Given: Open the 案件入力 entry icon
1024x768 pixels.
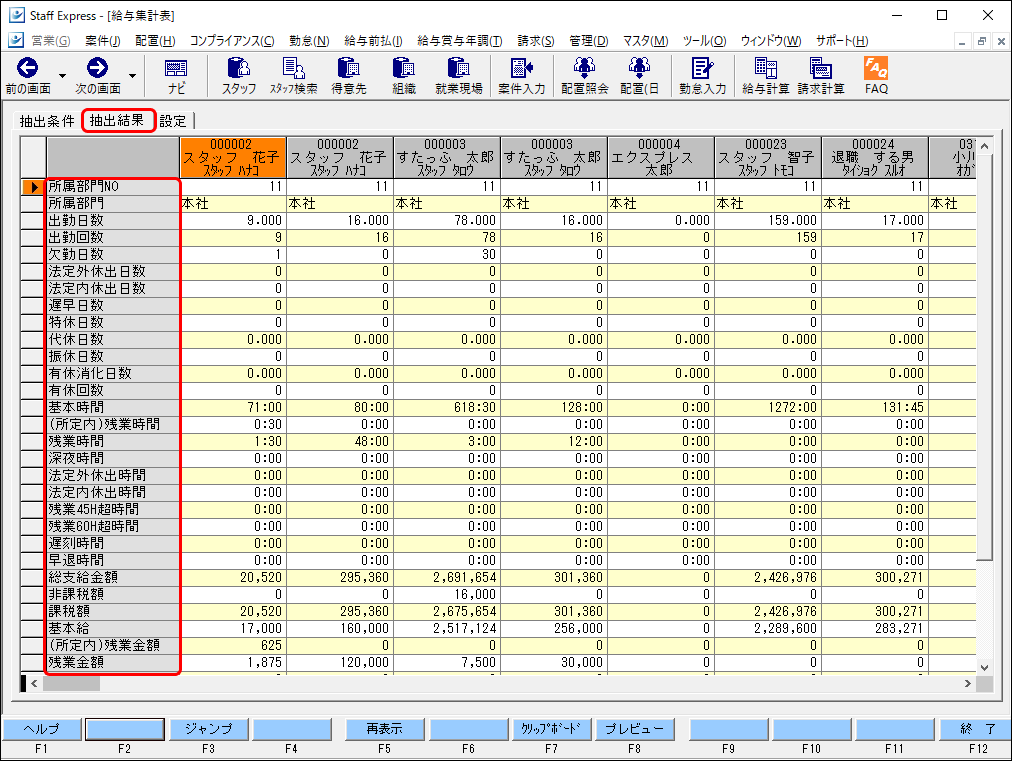Looking at the screenshot, I should (522, 68).
